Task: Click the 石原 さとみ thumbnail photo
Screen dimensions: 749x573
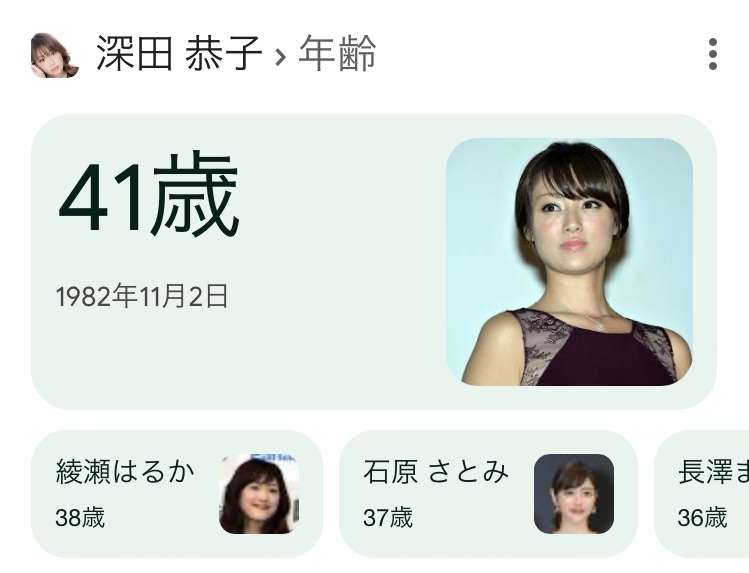Action: 574,494
